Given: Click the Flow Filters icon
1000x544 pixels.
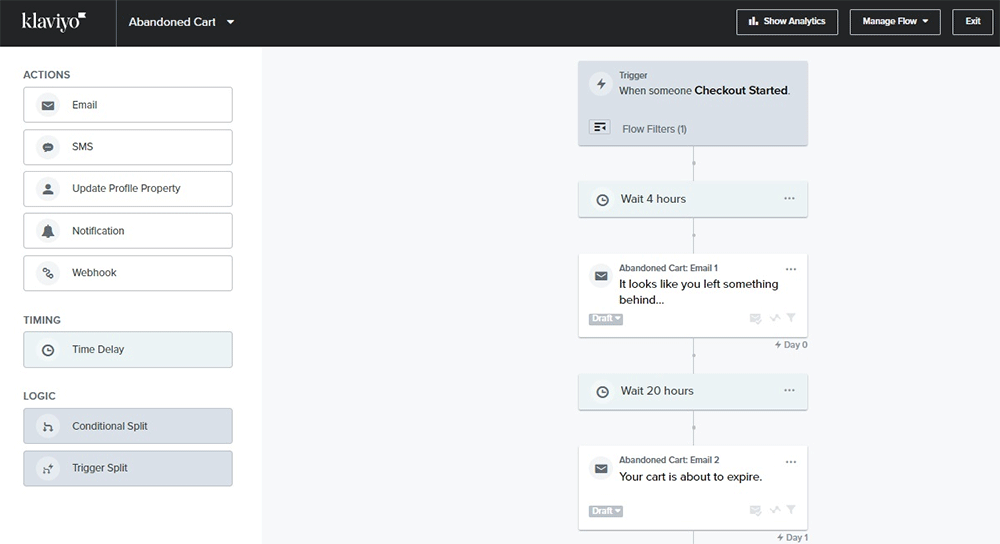Looking at the screenshot, I should (600, 128).
